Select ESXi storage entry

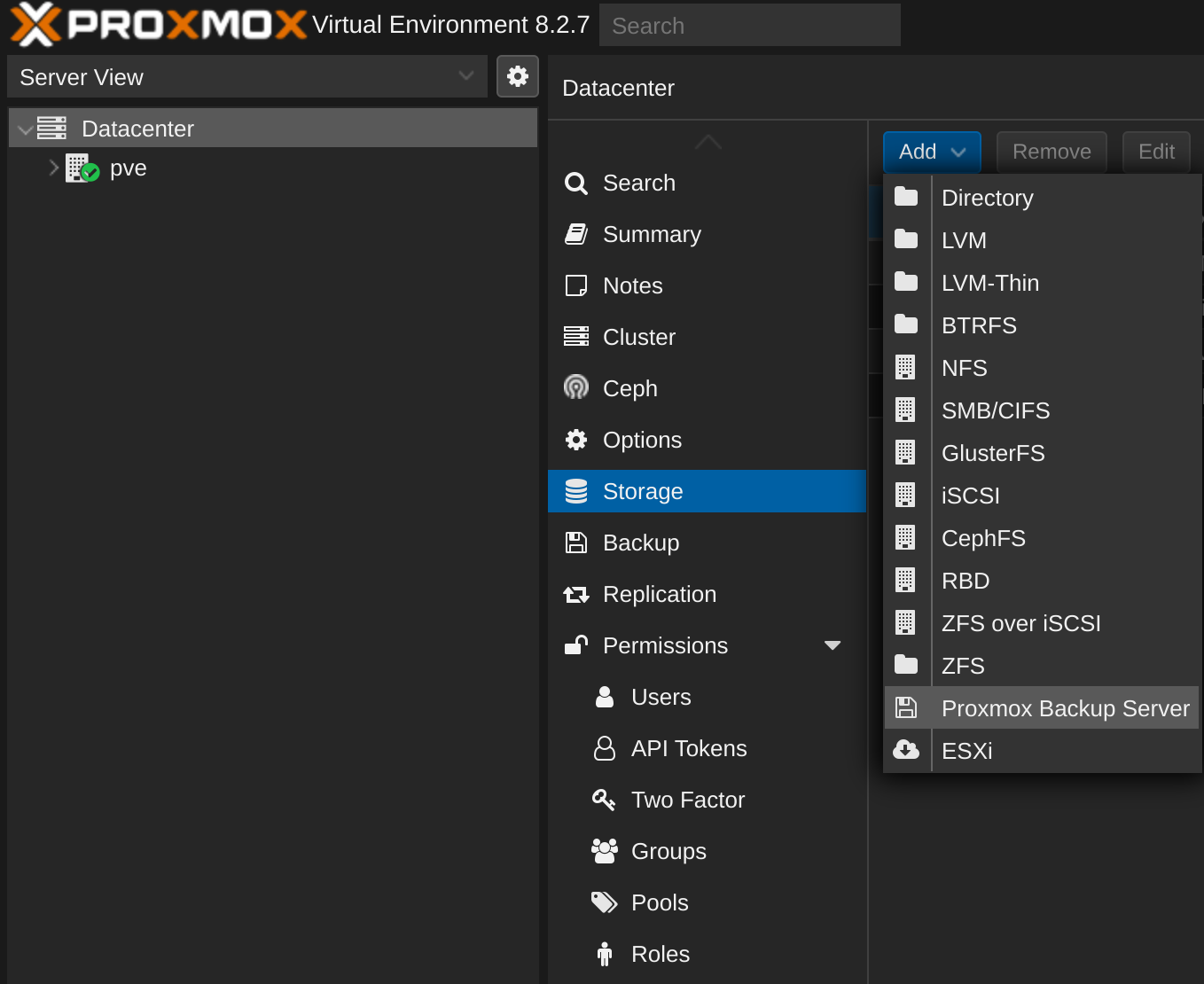click(1042, 750)
